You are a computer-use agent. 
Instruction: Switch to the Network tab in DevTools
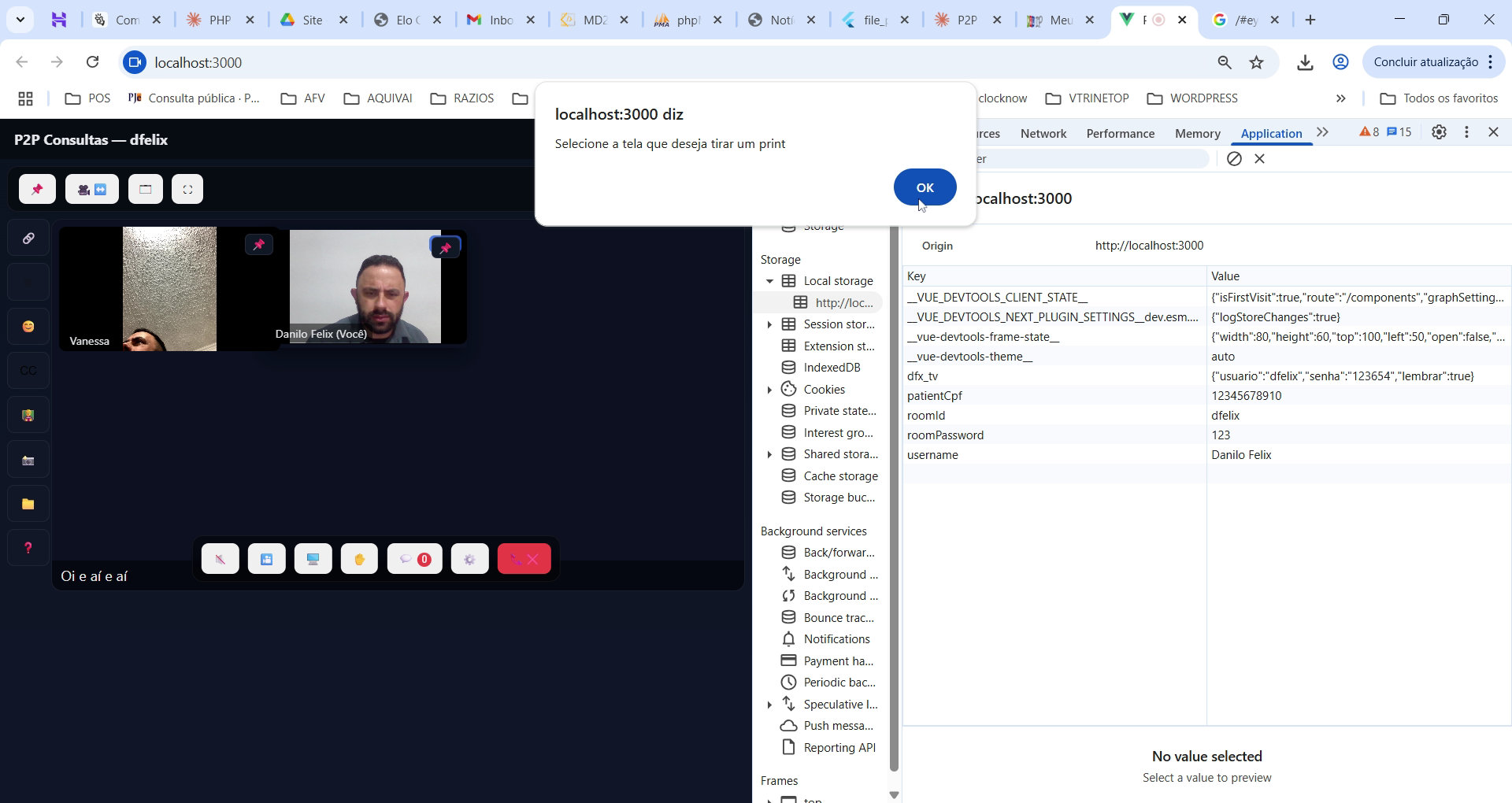1043,133
